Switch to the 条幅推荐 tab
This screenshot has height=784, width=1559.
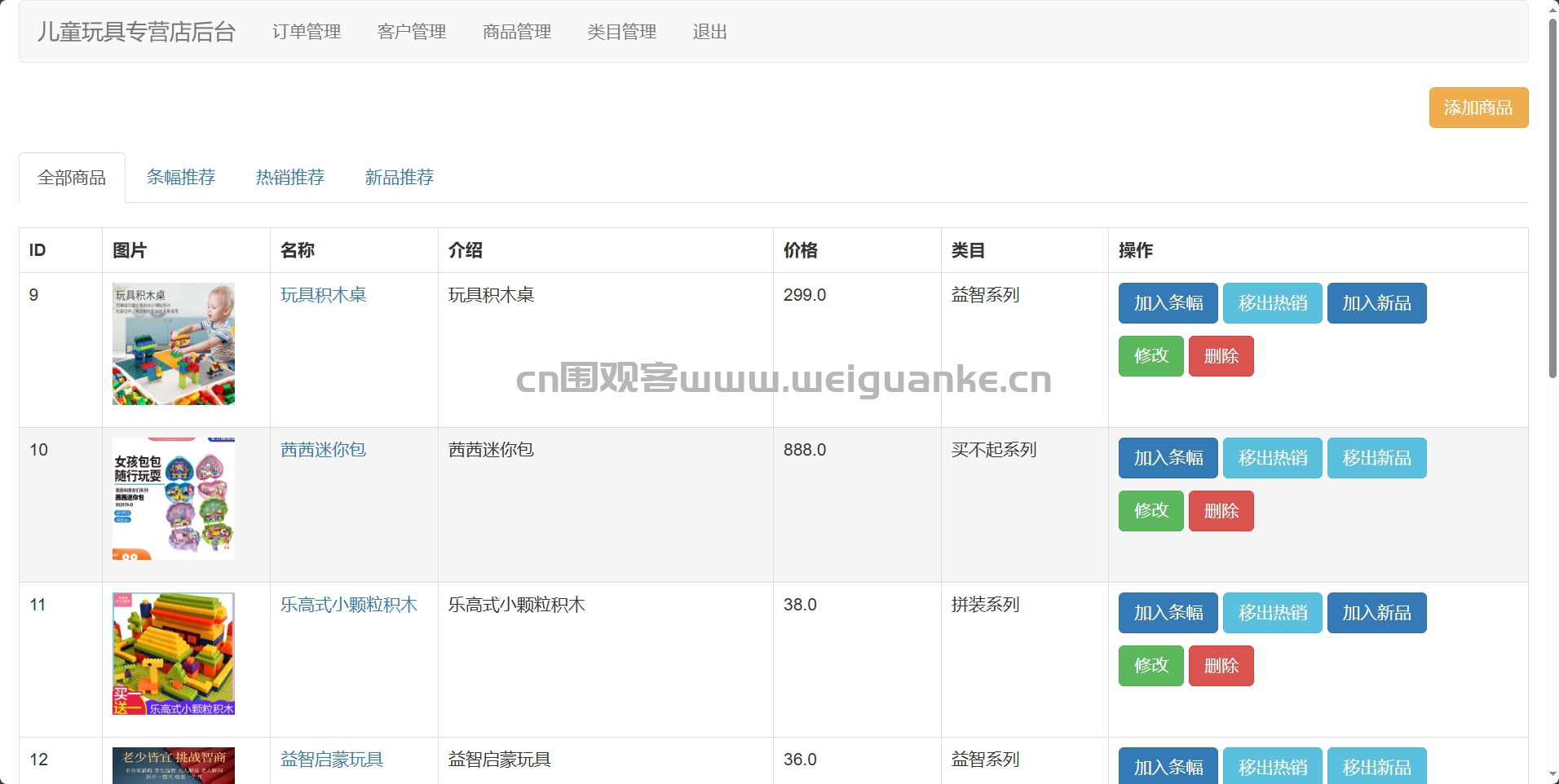pyautogui.click(x=181, y=178)
